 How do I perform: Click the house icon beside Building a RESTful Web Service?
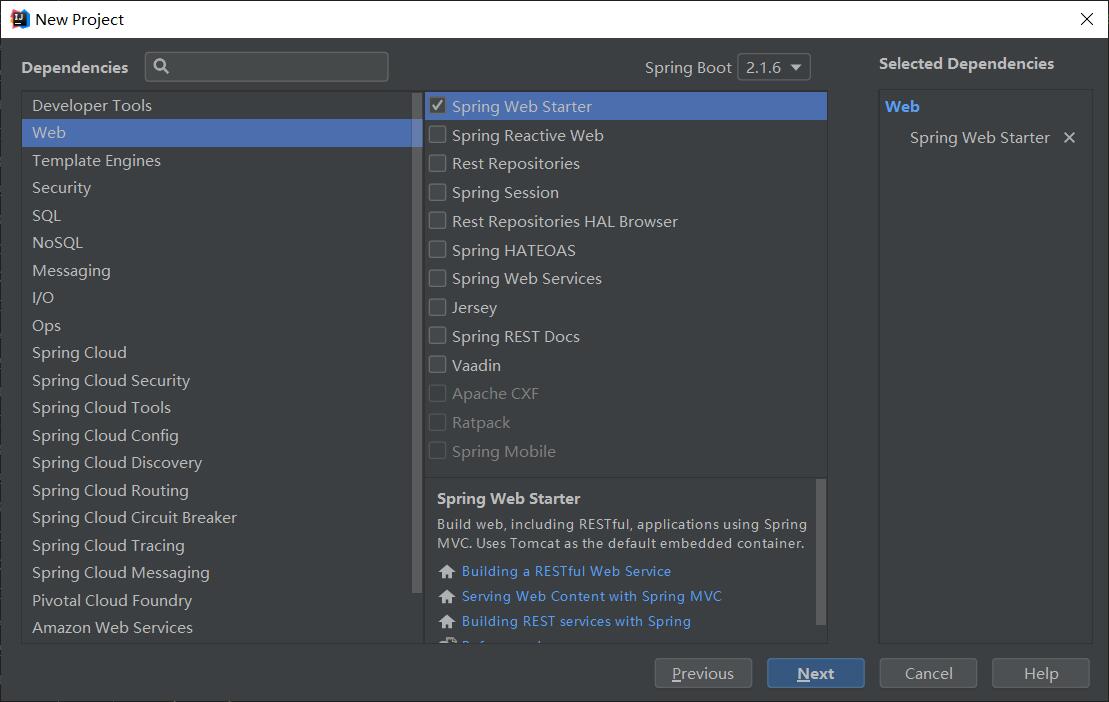pos(446,571)
